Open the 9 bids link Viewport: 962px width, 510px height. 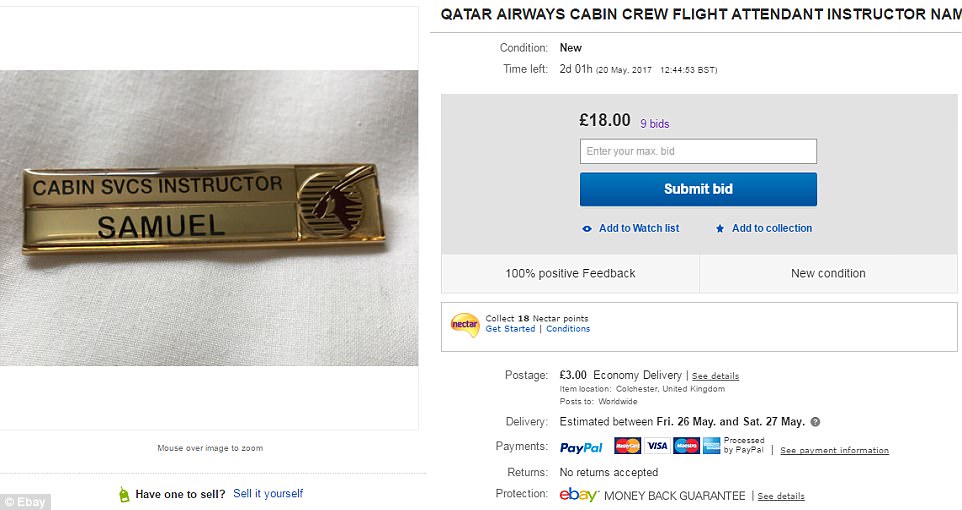(655, 124)
